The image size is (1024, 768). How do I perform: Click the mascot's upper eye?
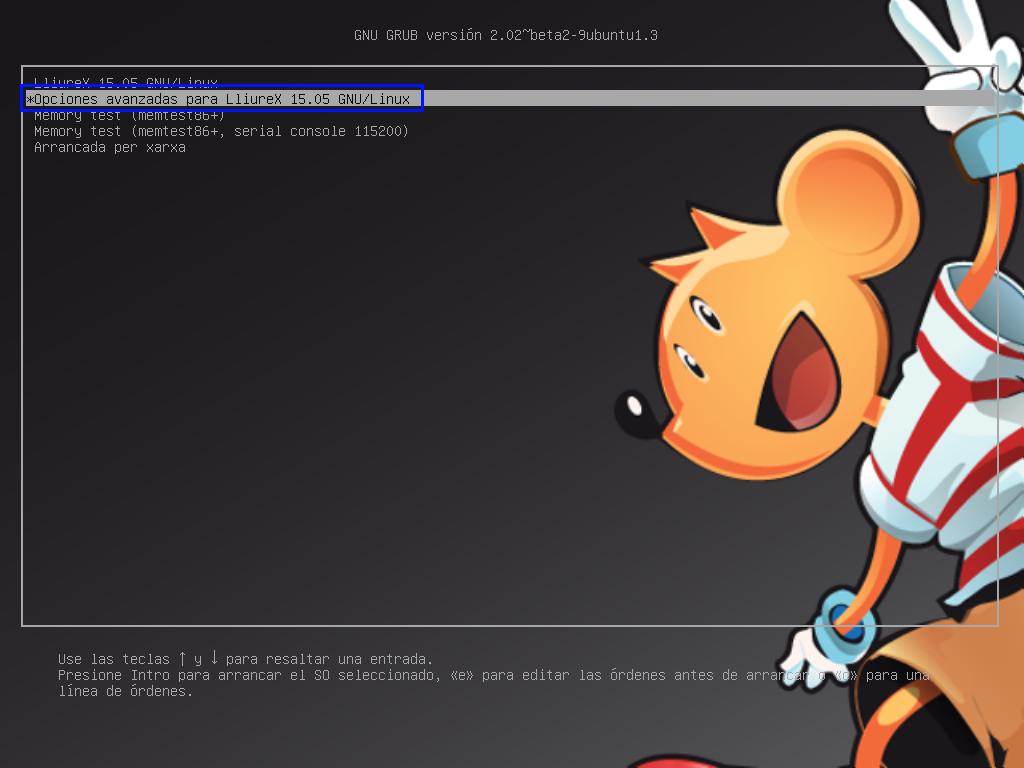(708, 317)
